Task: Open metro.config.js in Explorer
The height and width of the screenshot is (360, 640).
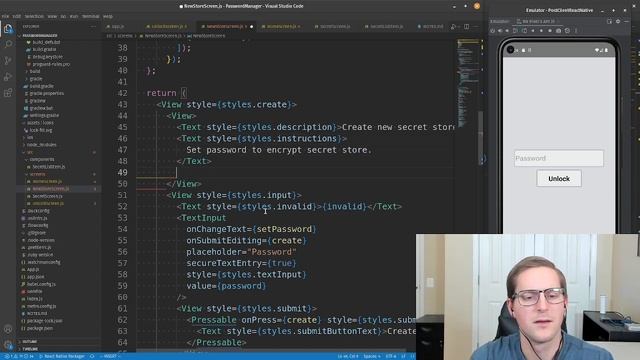Action: pos(39,306)
